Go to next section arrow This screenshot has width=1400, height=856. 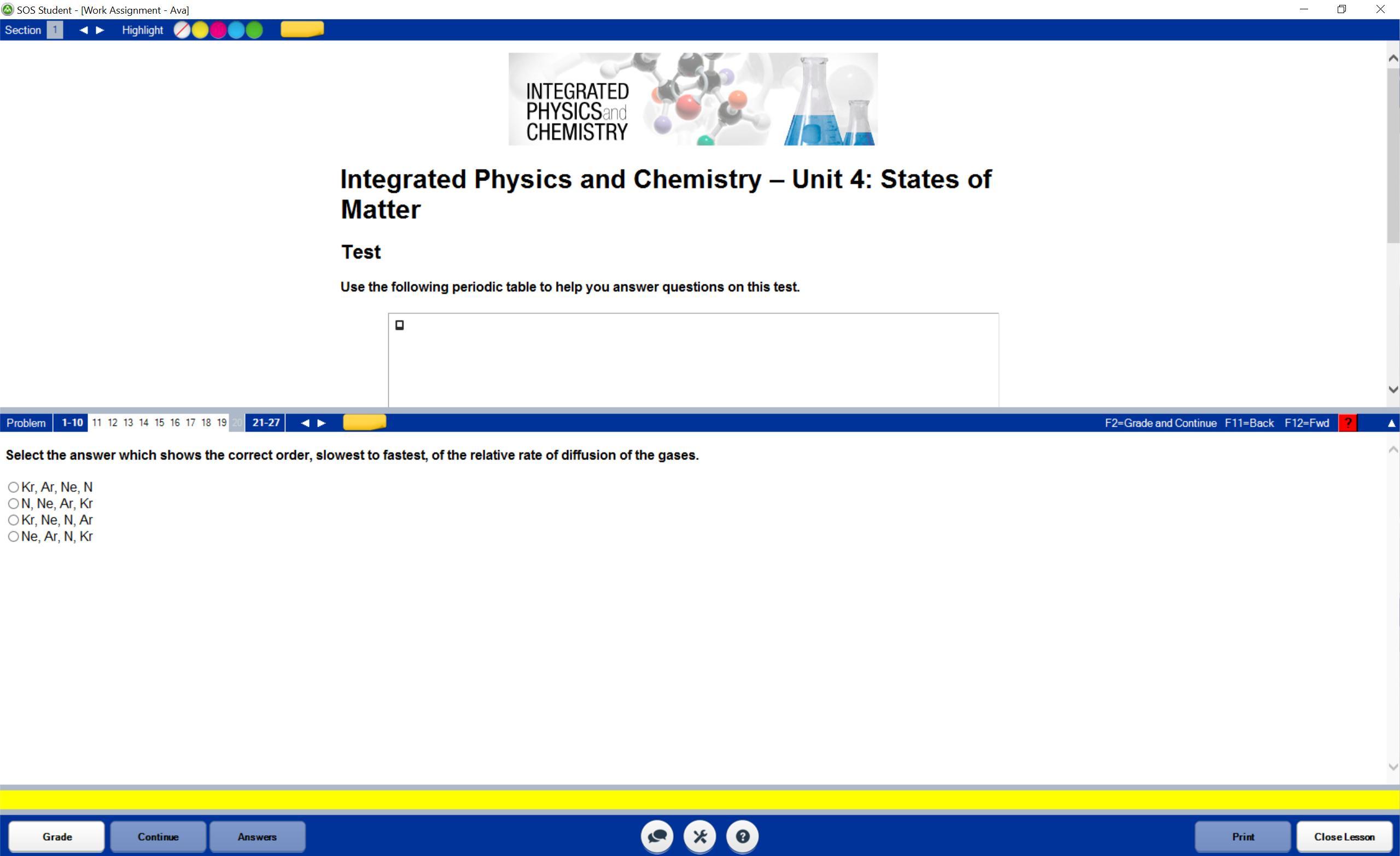point(101,30)
